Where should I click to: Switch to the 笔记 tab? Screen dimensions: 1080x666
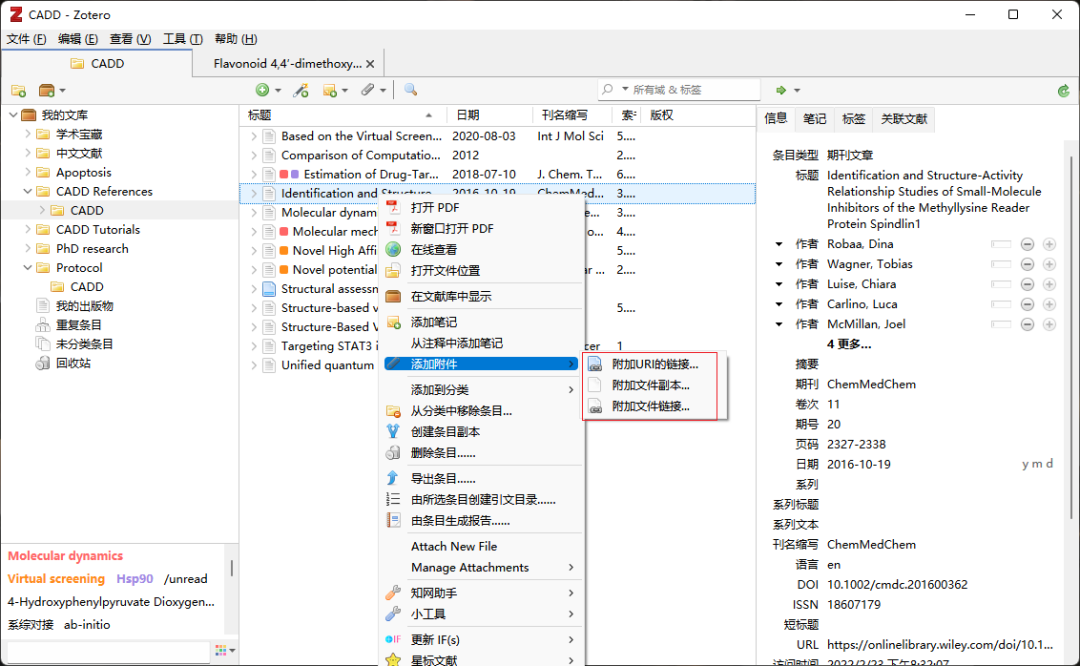coord(814,119)
